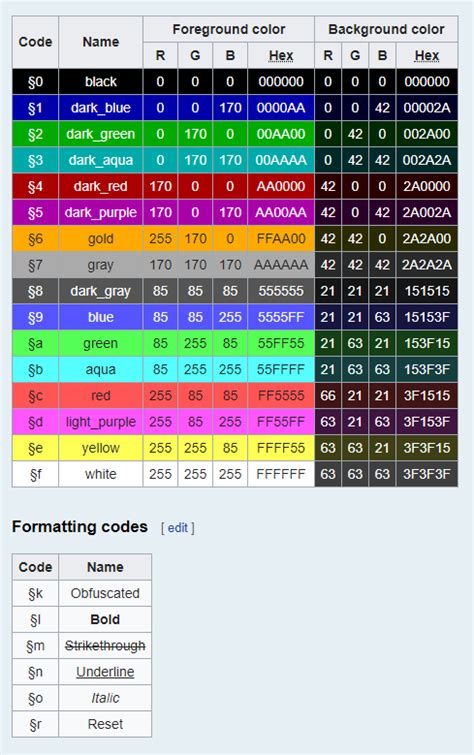Viewport: 474px width, 755px height.
Task: Select hex value FFAA00
Action: 281,238
